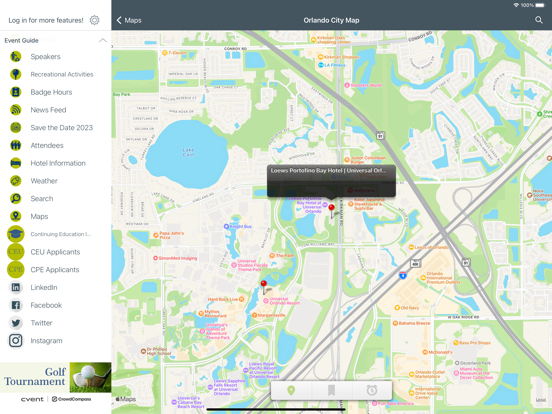552x414 pixels.
Task: Open Save the Date 2023 icon
Action: click(15, 127)
